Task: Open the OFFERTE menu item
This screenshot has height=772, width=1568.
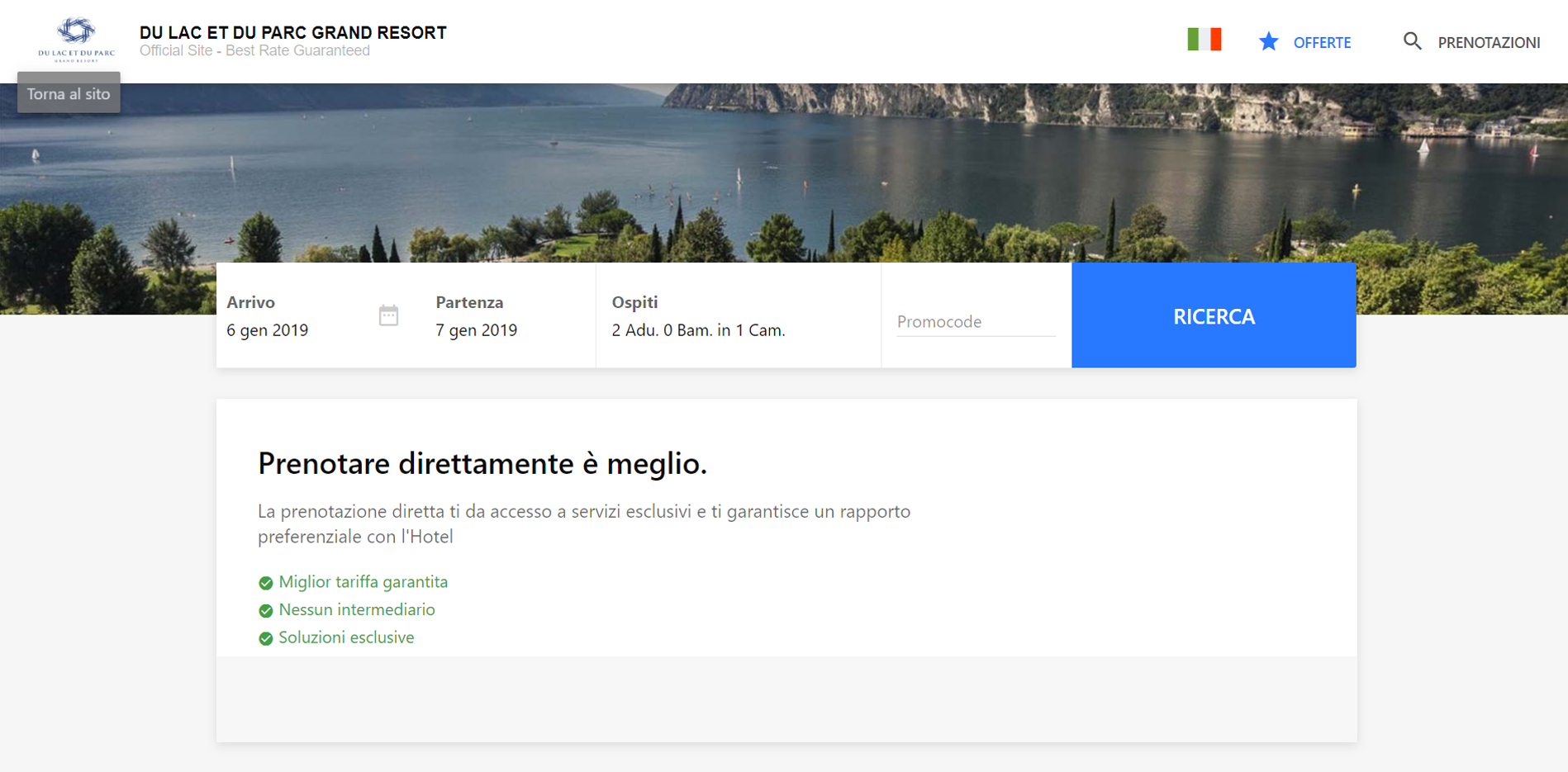Action: (x=1322, y=43)
